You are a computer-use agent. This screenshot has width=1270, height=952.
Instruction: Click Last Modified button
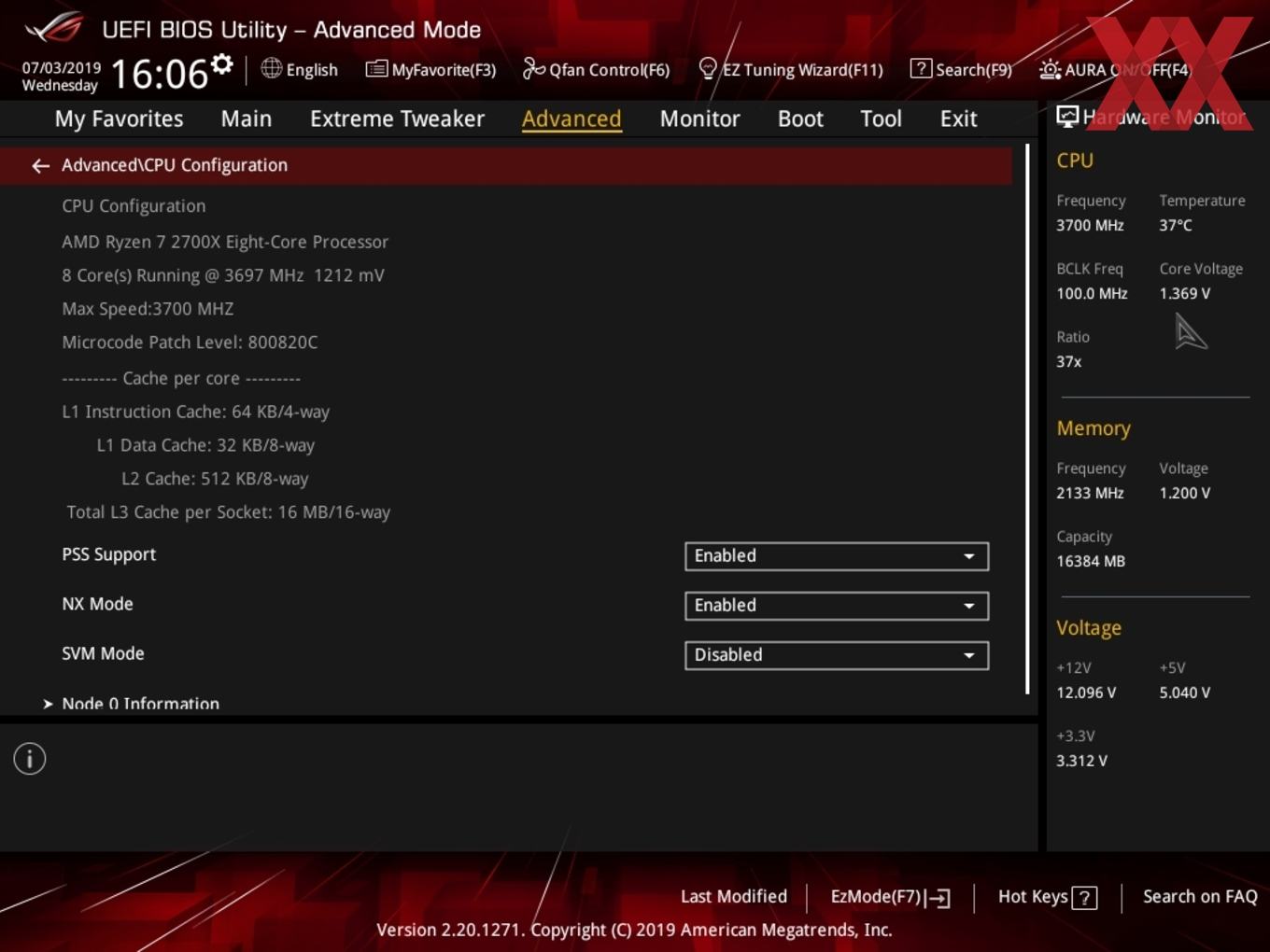[734, 897]
